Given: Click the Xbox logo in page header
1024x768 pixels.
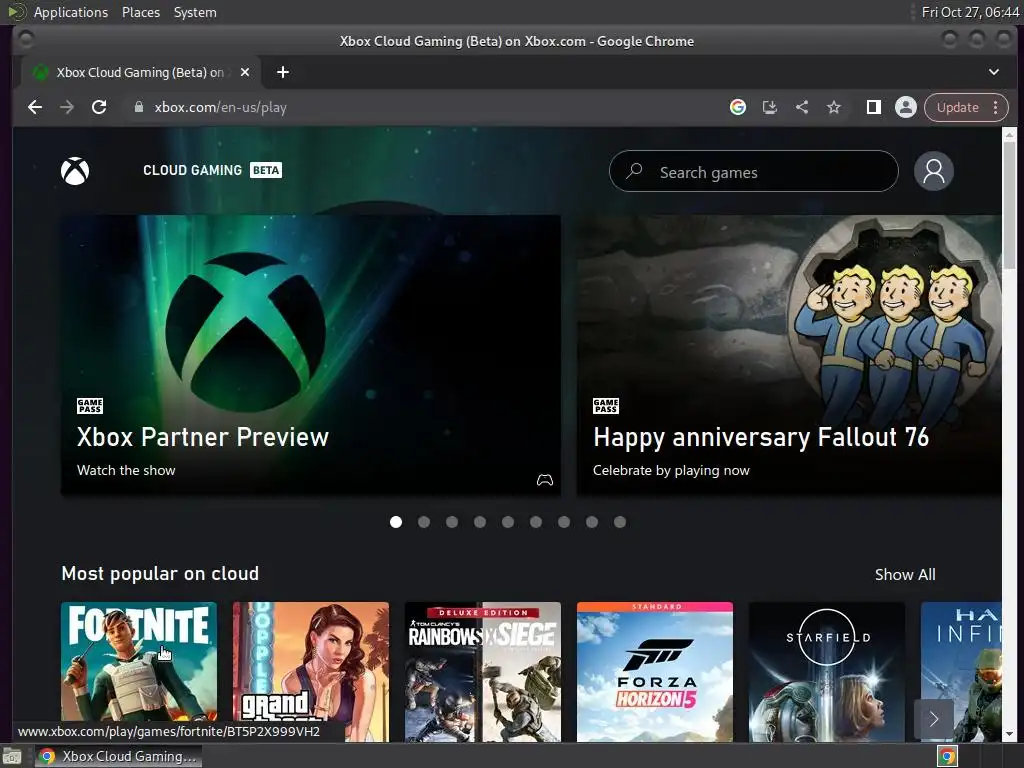Looking at the screenshot, I should pos(75,171).
